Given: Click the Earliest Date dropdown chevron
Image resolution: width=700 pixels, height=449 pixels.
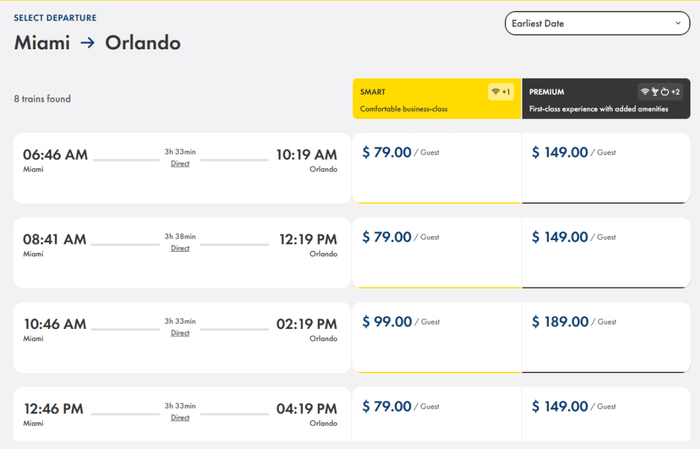Looking at the screenshot, I should click(x=676, y=21).
